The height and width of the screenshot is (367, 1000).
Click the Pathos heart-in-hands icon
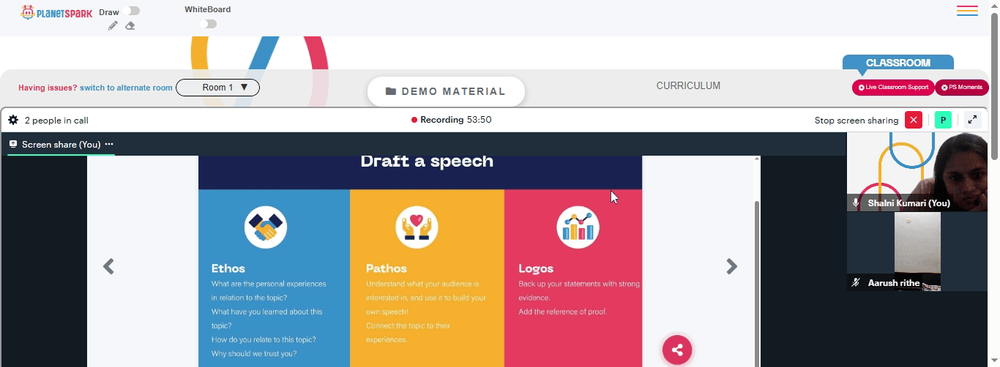click(416, 227)
